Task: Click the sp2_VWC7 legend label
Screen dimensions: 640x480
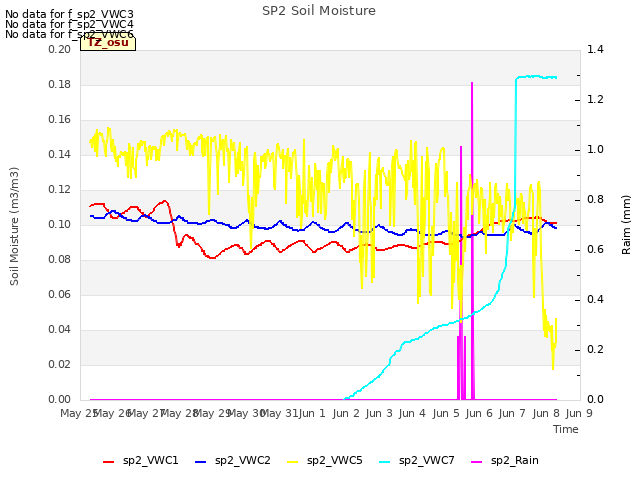Action: (x=427, y=460)
